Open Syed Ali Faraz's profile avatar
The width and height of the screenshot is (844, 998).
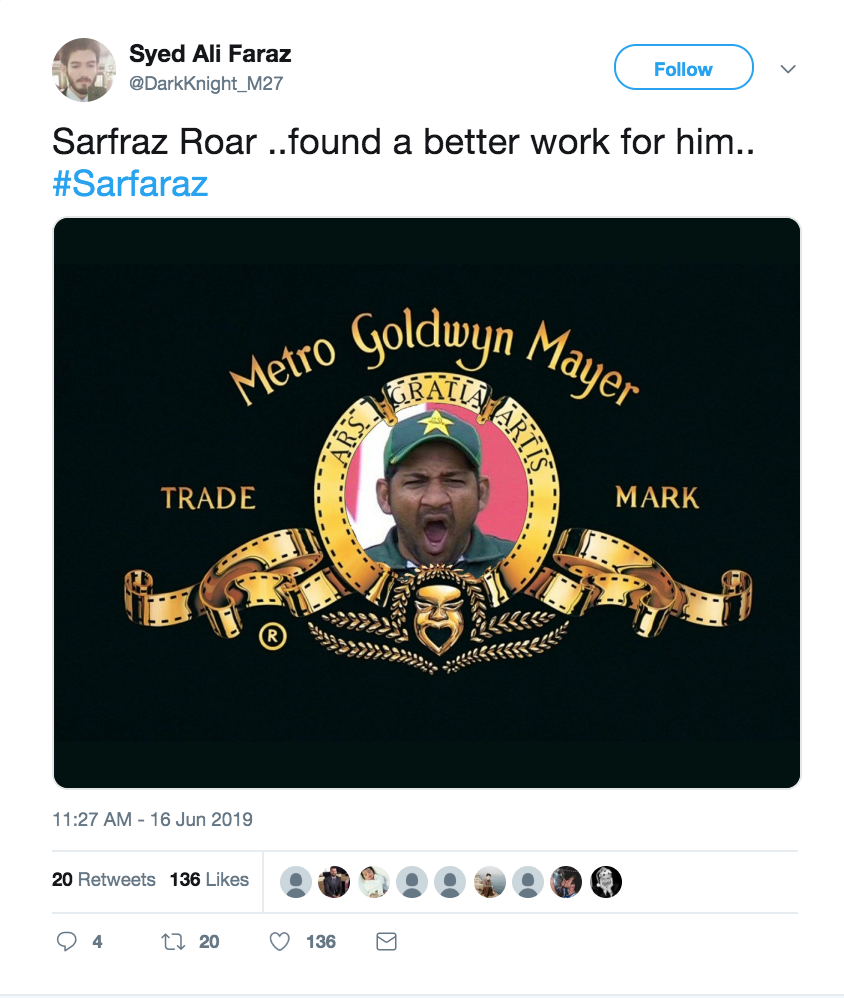(x=83, y=70)
